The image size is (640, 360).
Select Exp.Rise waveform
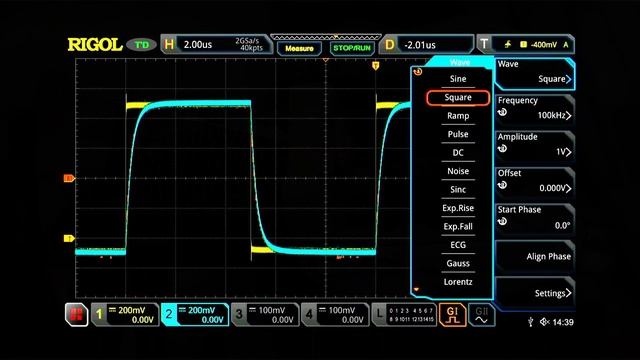coord(458,208)
